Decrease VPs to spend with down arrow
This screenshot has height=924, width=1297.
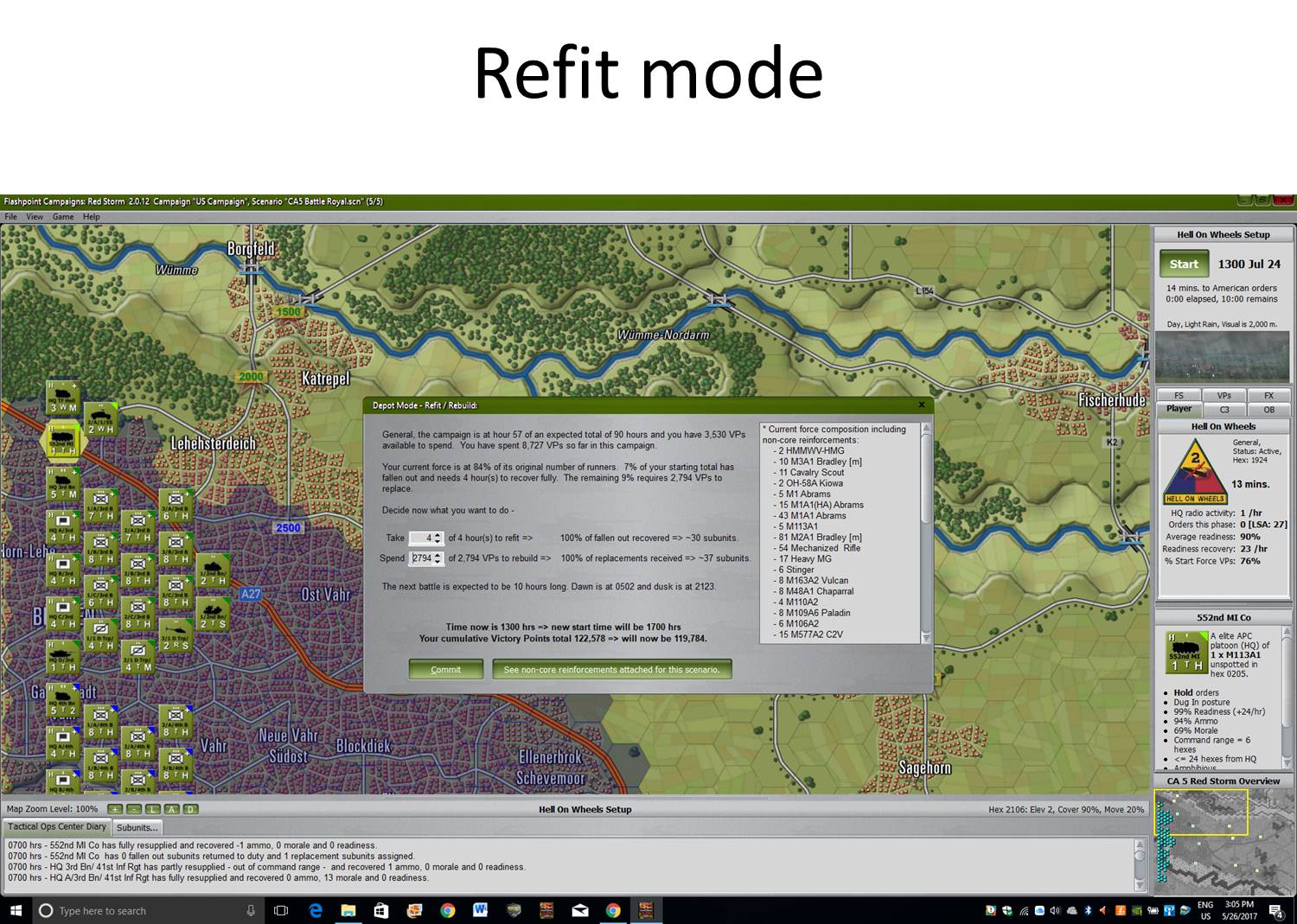438,562
